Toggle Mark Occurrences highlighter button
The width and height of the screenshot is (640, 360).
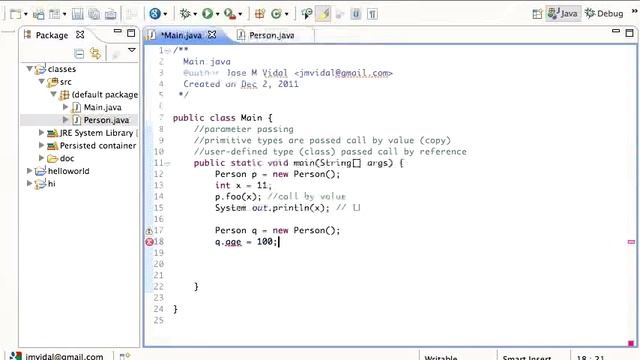point(323,14)
